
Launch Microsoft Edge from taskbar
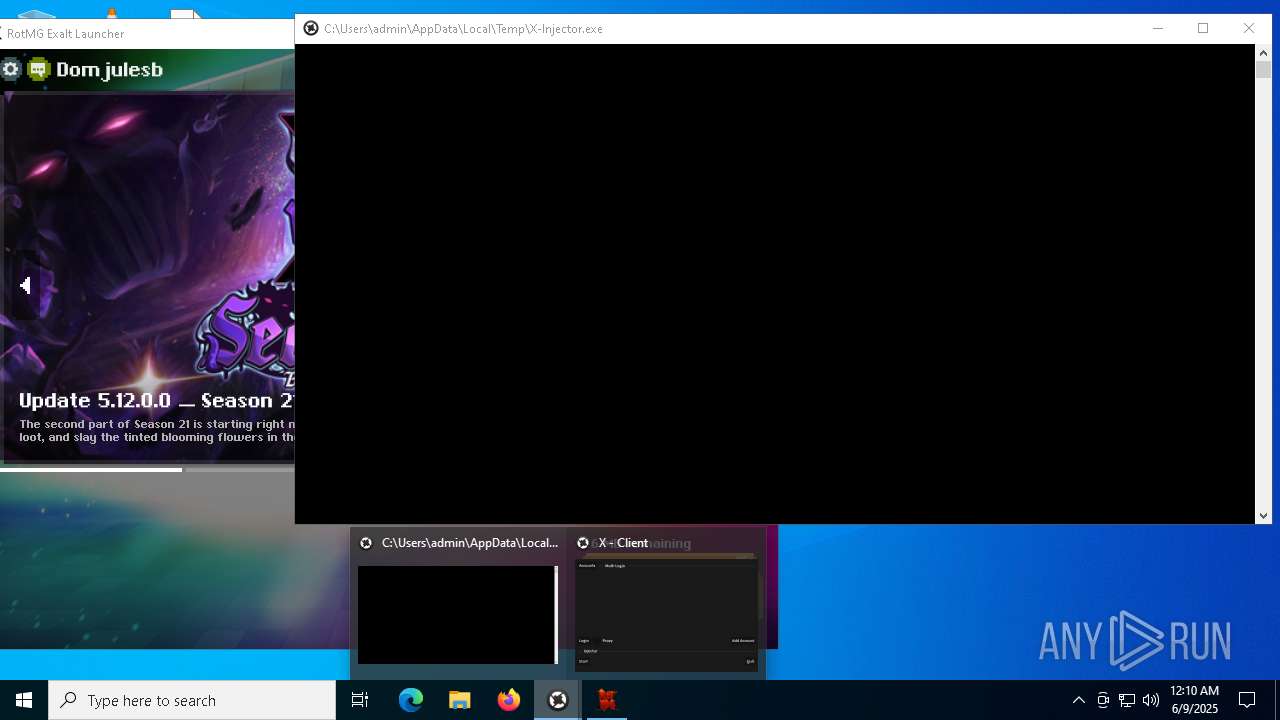[411, 700]
